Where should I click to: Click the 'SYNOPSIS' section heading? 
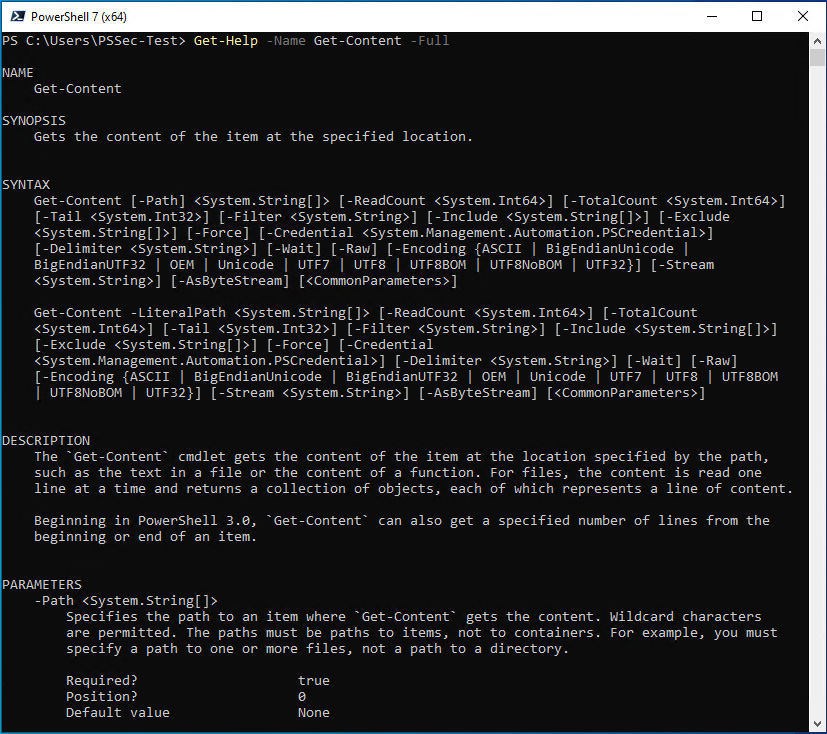coord(34,121)
